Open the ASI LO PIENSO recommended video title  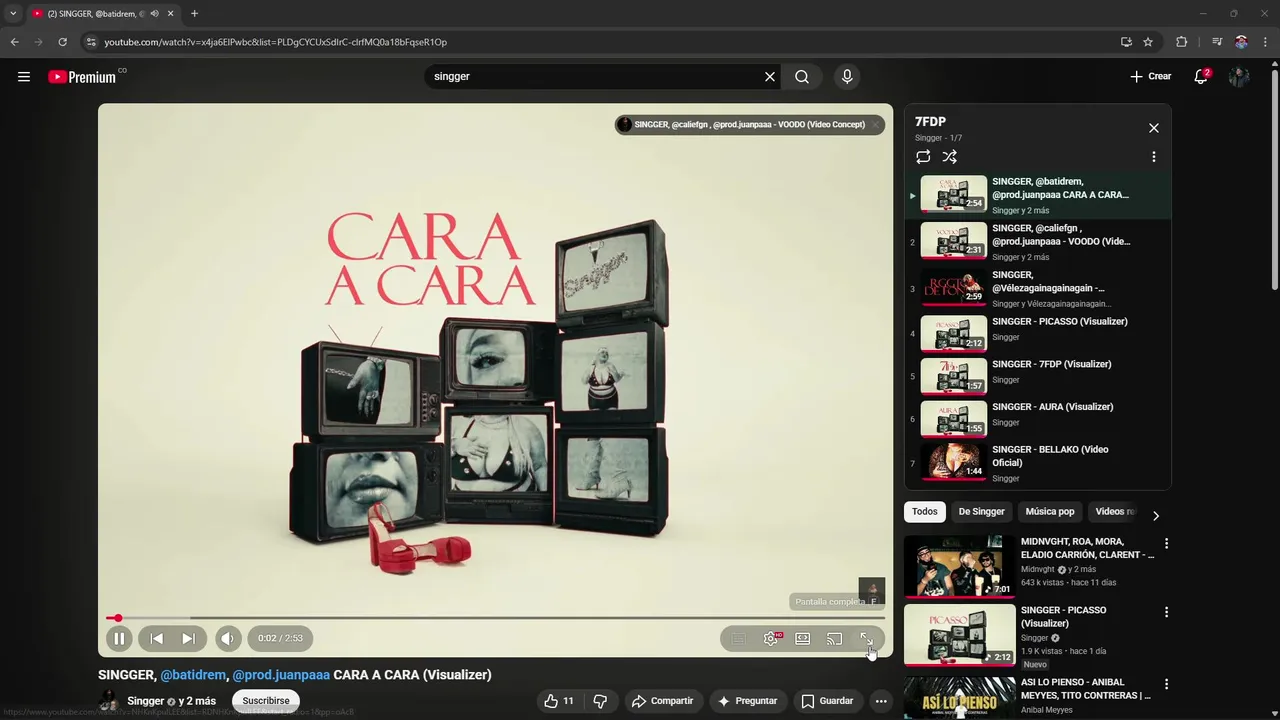[1086, 689]
